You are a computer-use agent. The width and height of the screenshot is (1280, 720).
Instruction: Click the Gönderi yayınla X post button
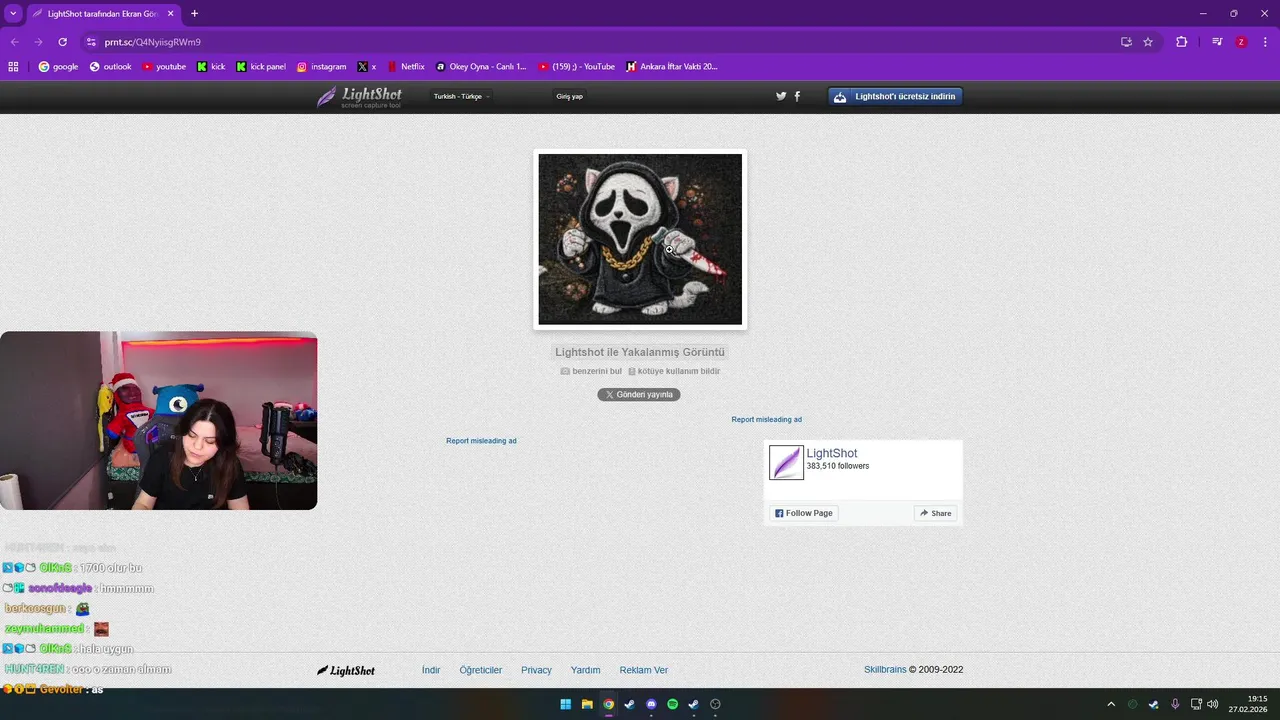(x=639, y=395)
